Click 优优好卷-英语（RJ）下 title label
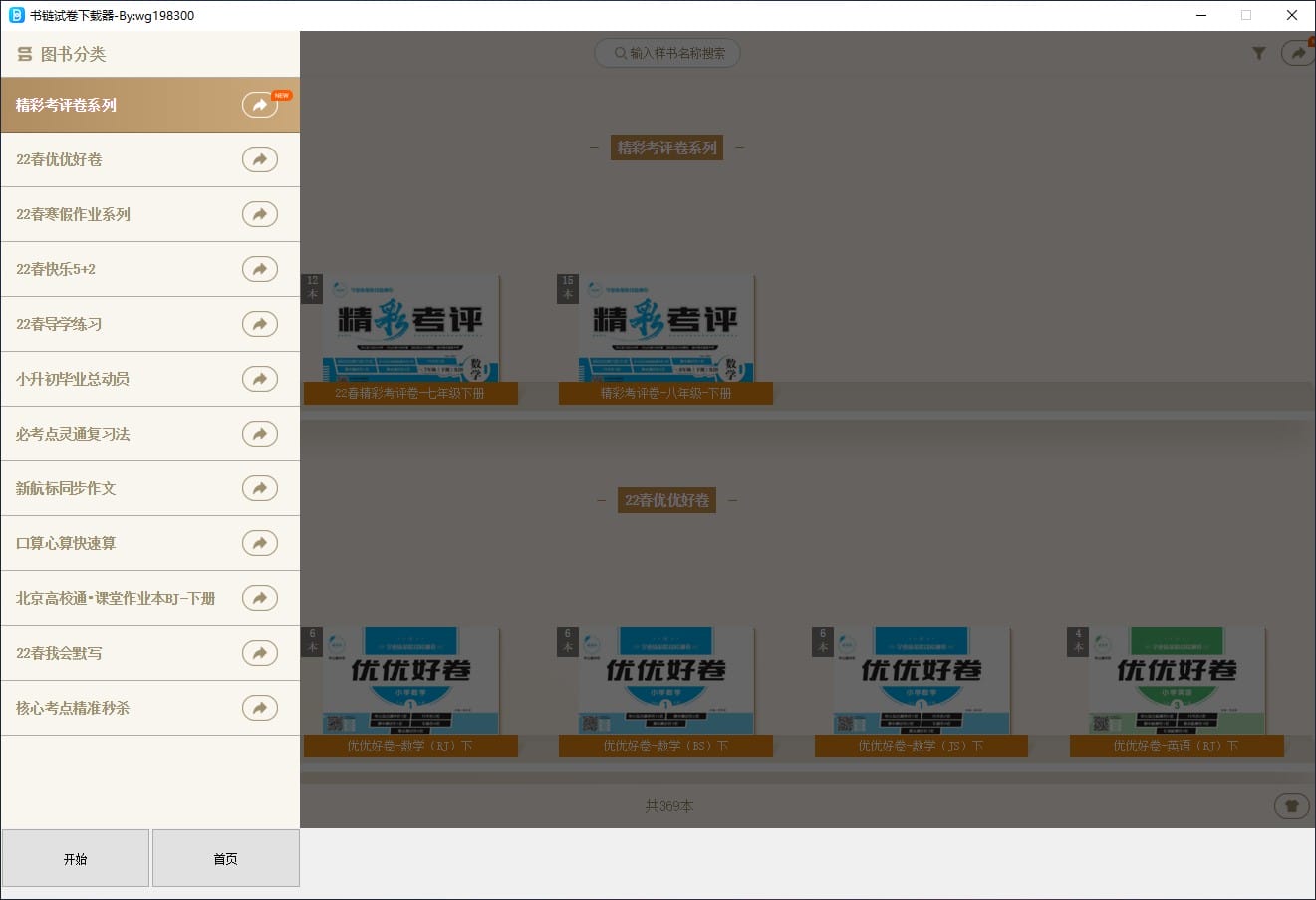 point(1177,746)
